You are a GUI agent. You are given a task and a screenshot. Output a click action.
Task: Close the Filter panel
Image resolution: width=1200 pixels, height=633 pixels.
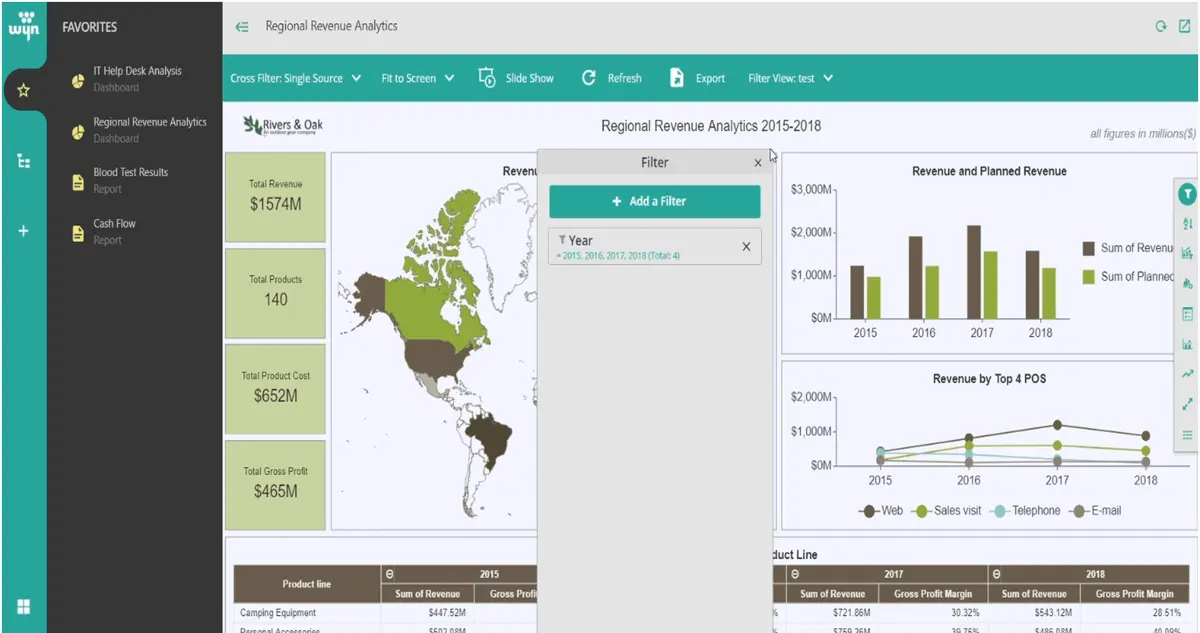click(757, 162)
